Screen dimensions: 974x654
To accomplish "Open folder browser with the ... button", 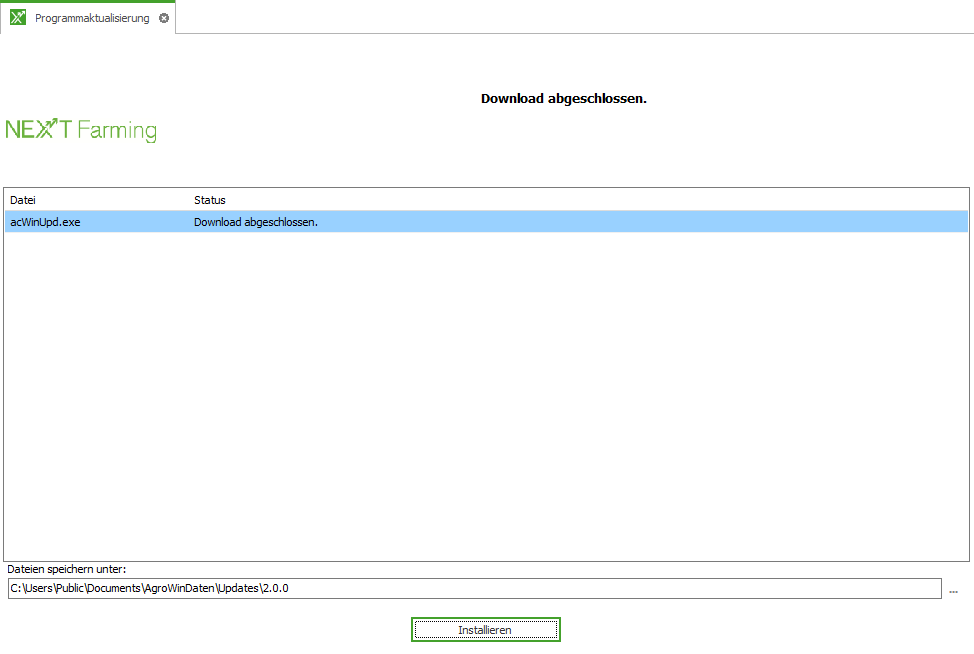I will (953, 590).
